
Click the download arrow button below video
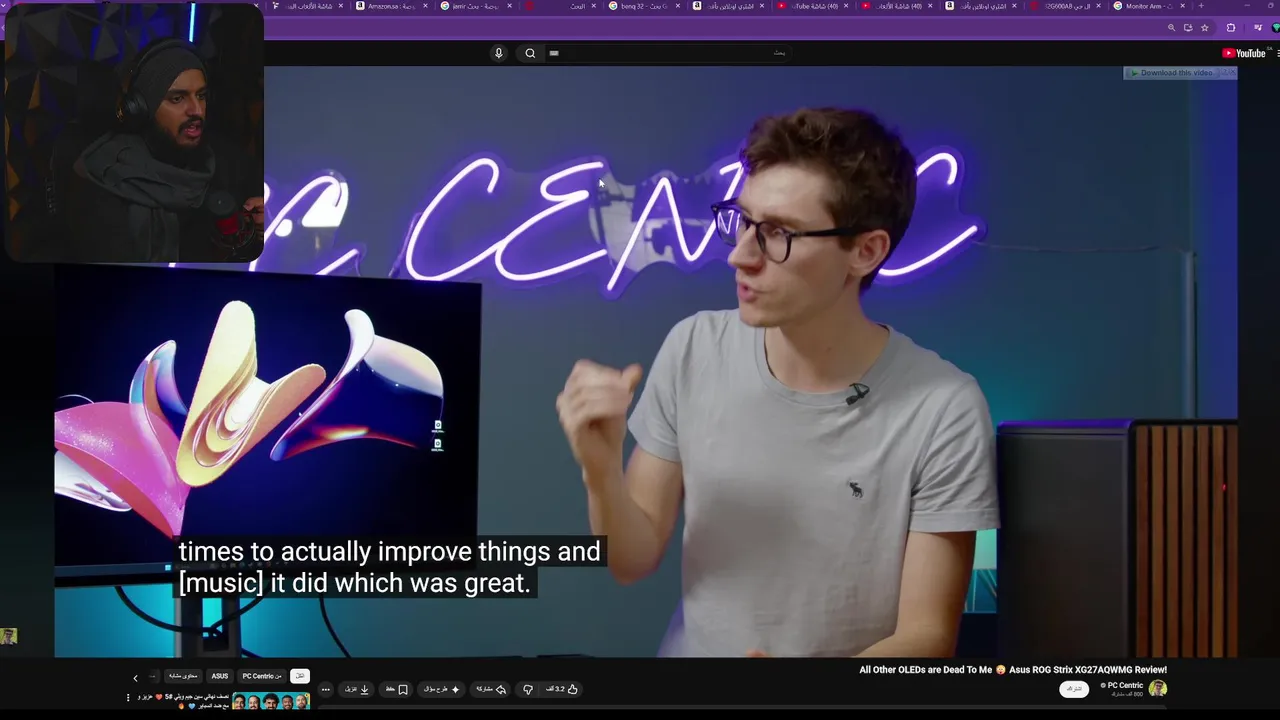(x=357, y=689)
